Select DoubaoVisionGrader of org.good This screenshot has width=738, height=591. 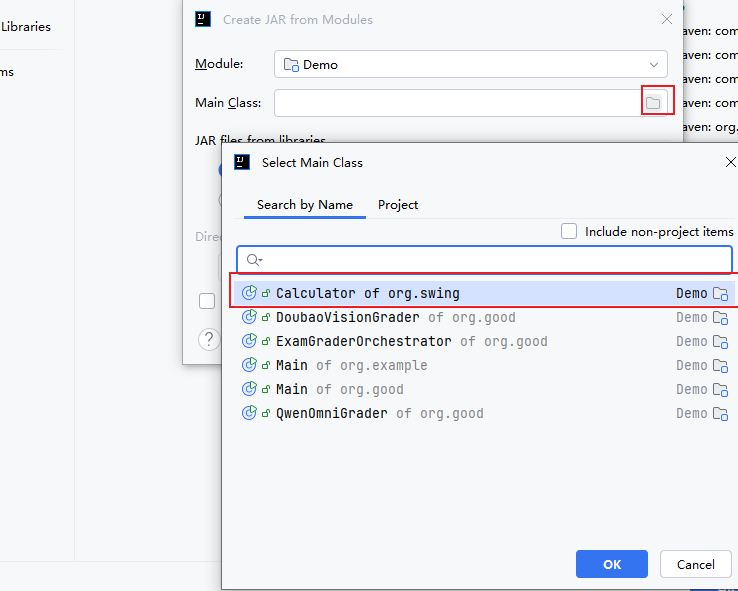coord(484,317)
